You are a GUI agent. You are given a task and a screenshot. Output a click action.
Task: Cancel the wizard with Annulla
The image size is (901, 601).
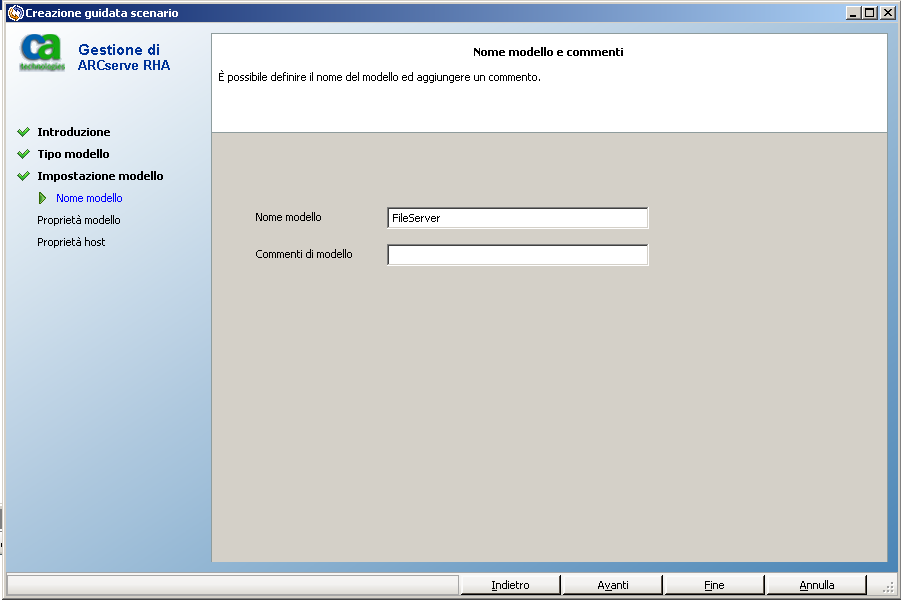[817, 585]
